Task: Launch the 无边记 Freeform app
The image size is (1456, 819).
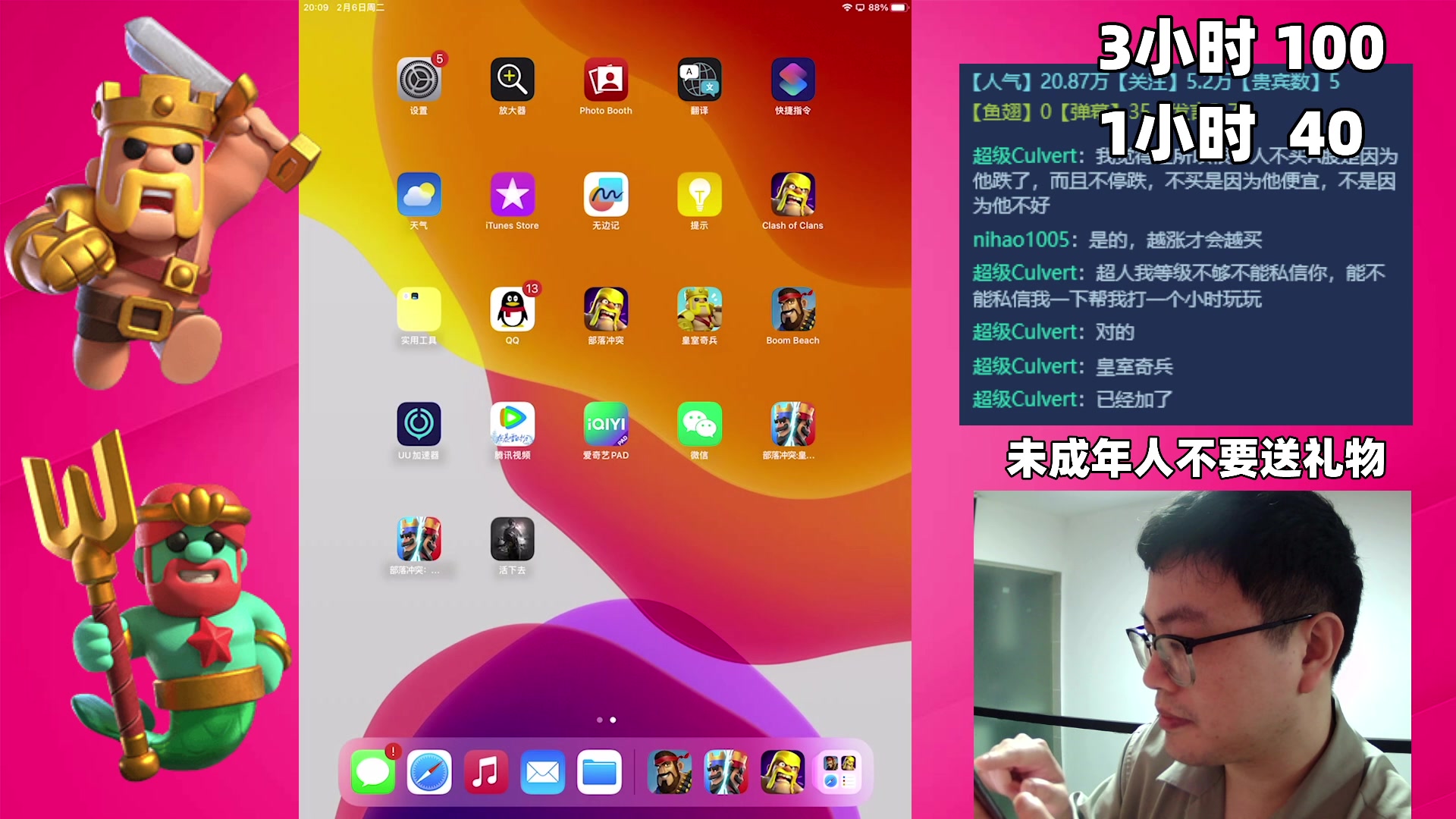Action: click(x=605, y=194)
